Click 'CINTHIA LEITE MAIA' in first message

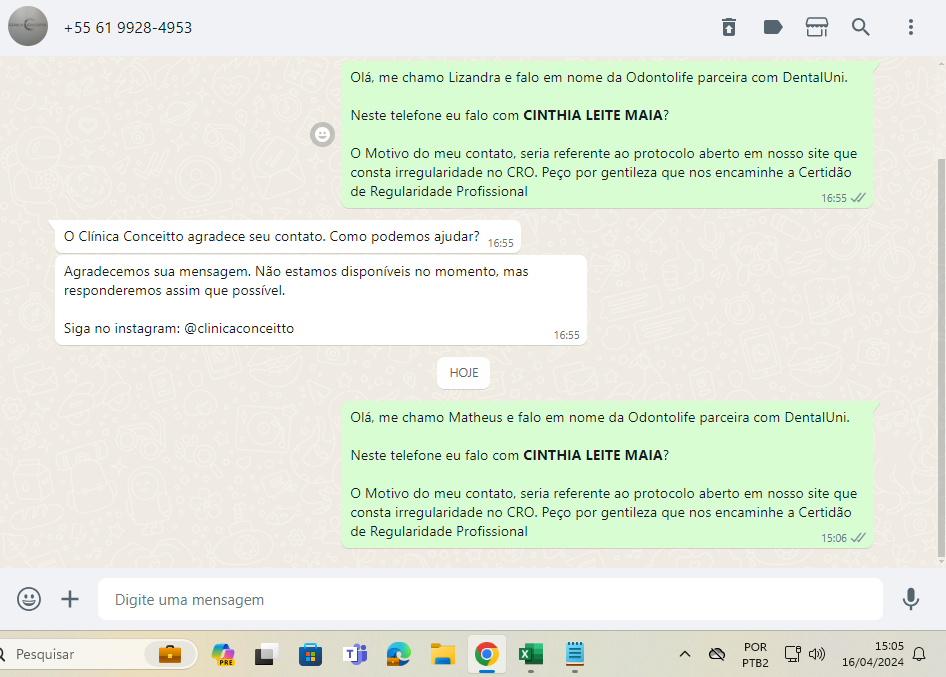592,115
